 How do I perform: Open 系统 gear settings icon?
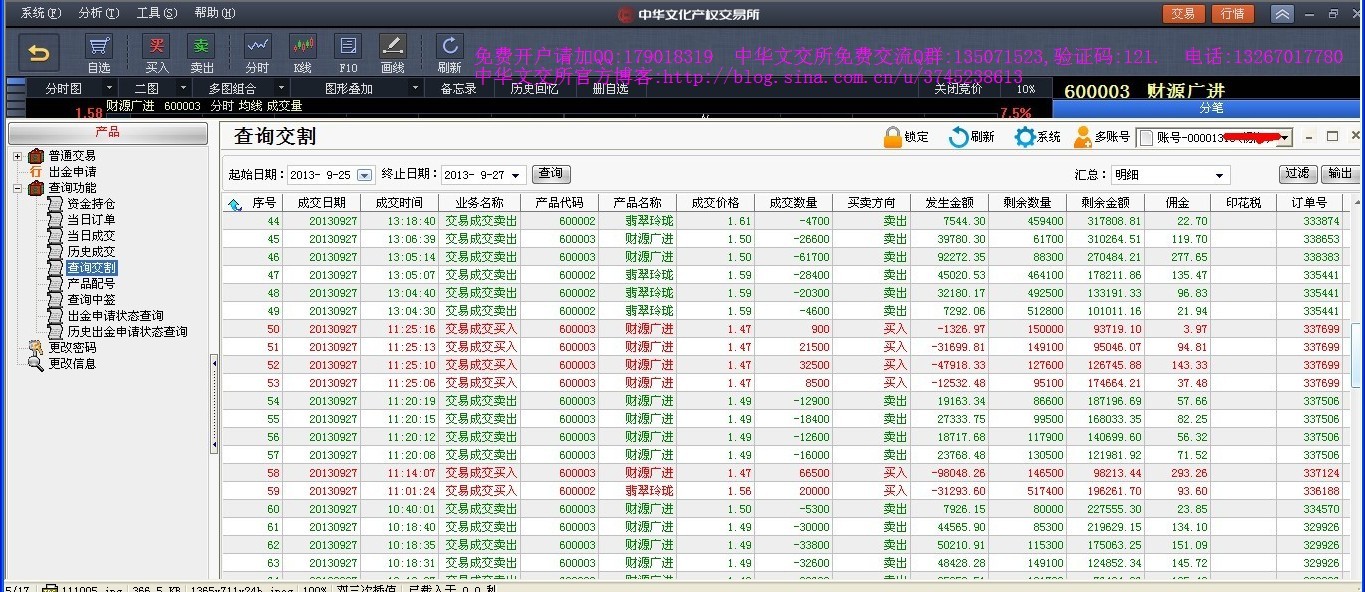click(x=1025, y=137)
